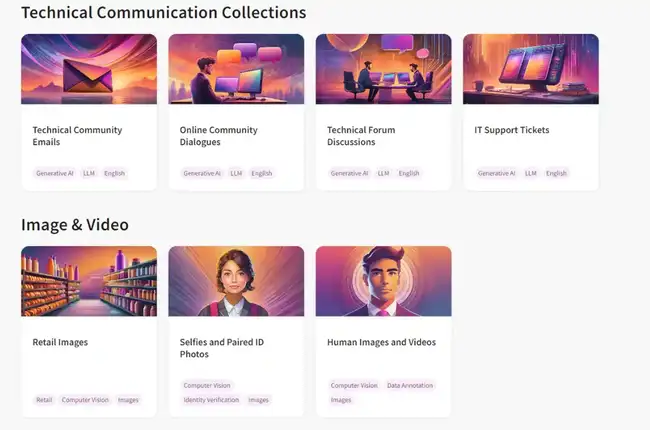
Task: Open the Technical Community Emails envelope thumbnail
Action: tap(88, 69)
